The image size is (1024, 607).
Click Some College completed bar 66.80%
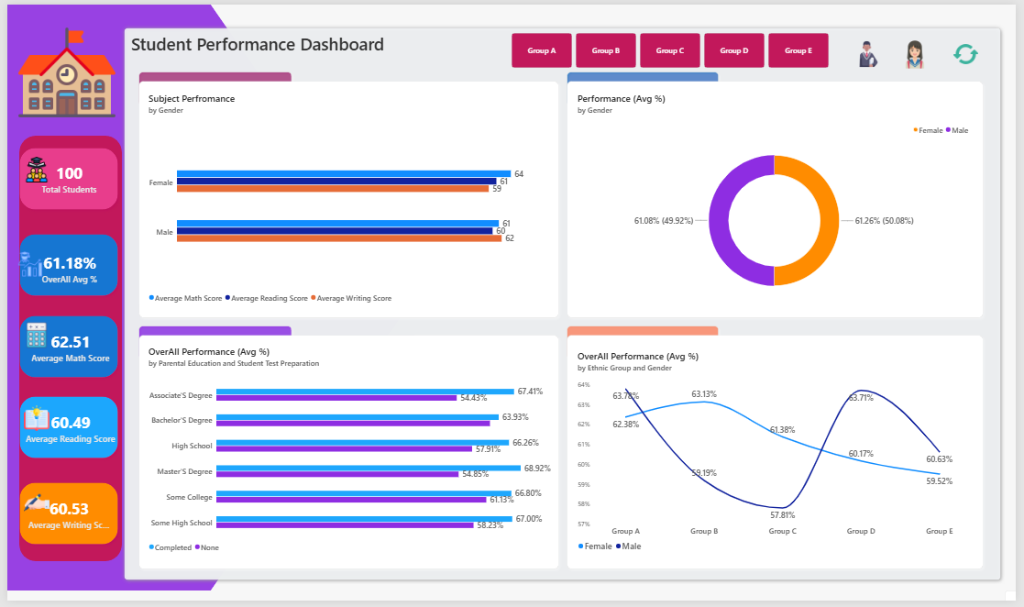(x=364, y=493)
